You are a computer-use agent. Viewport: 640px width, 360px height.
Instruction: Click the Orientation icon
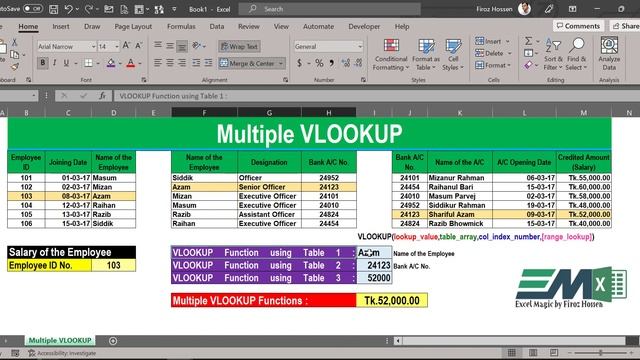coord(197,46)
